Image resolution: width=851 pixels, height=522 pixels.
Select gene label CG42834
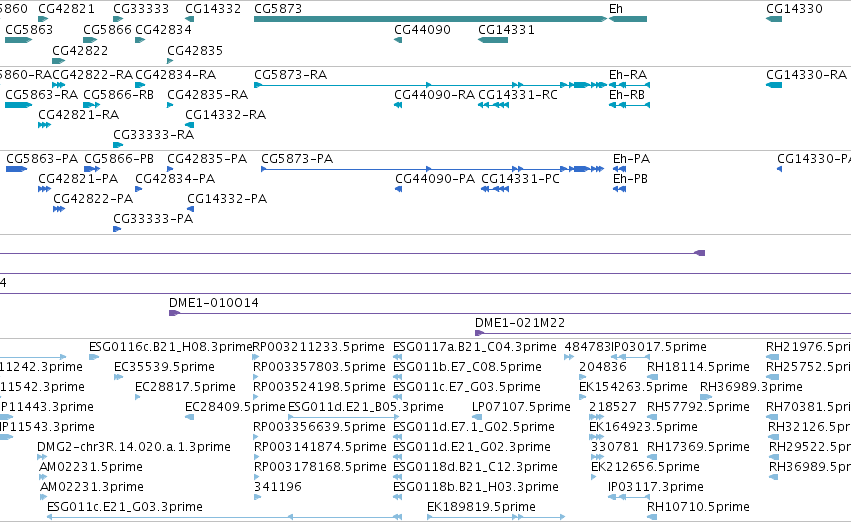(163, 30)
